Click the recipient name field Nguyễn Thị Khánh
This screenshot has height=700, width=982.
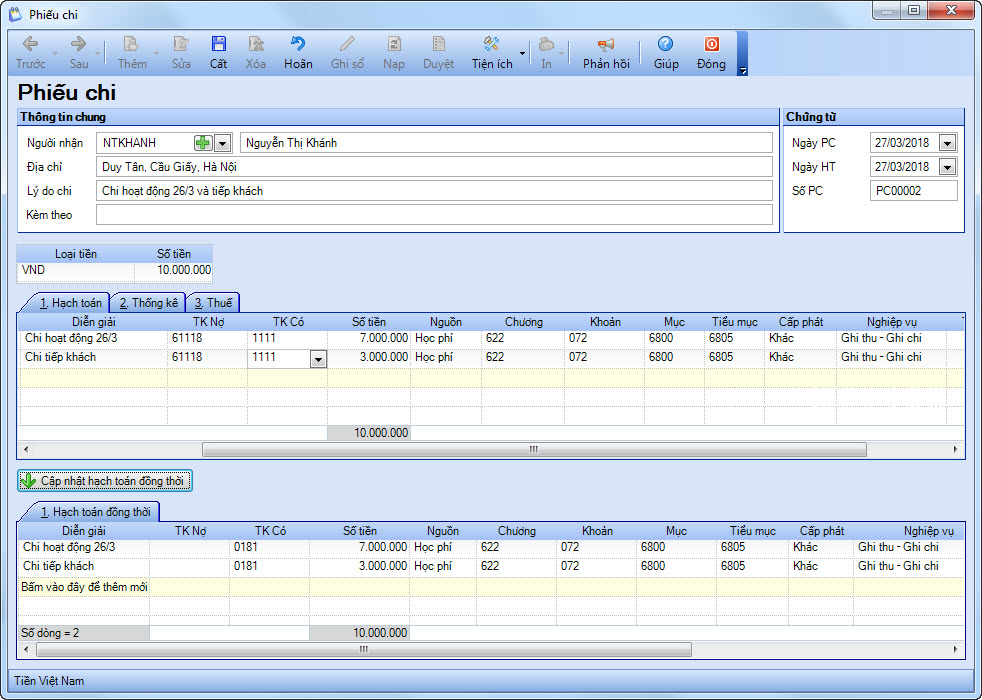[506, 143]
